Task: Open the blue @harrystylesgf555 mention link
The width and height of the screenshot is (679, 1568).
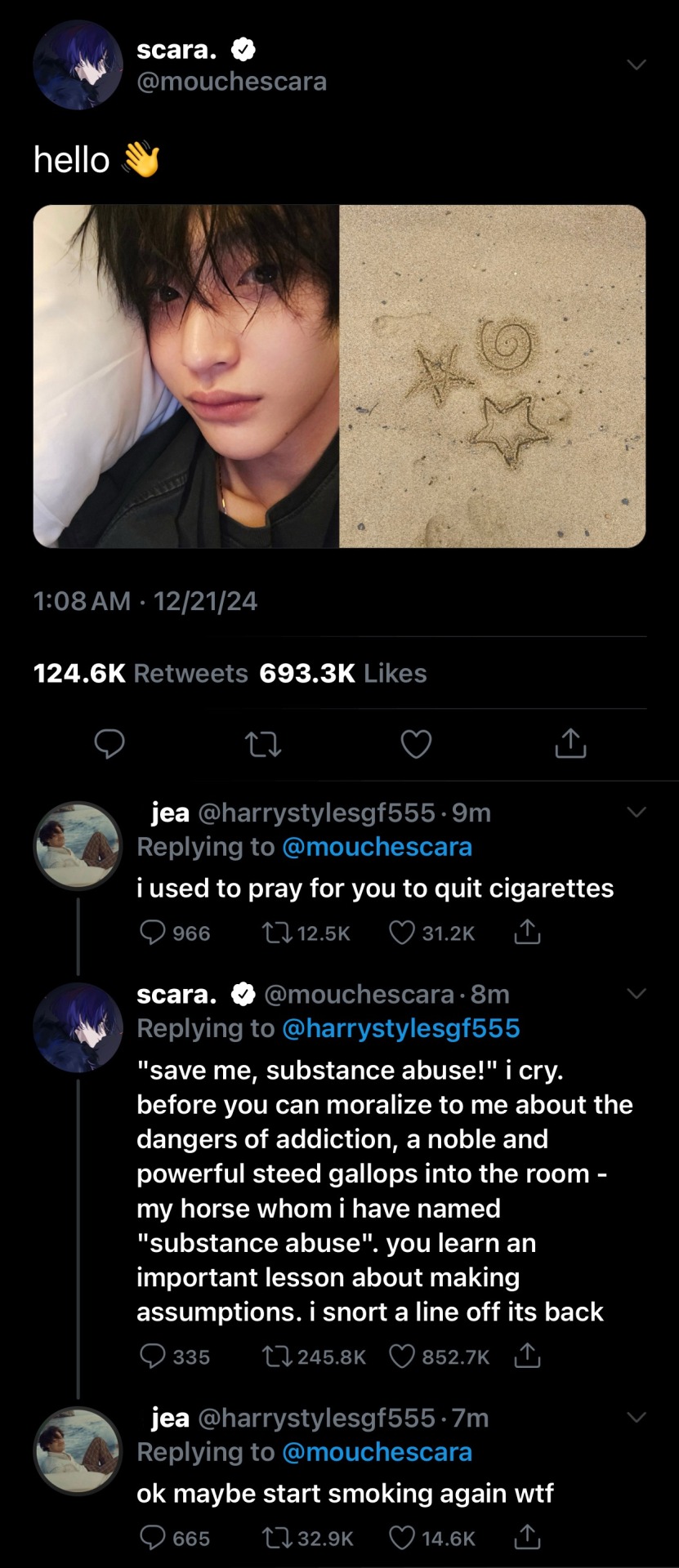Action: [x=401, y=1028]
